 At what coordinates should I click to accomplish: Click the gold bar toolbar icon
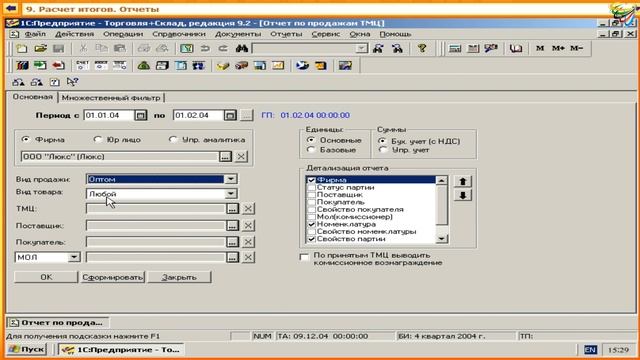coord(223,65)
